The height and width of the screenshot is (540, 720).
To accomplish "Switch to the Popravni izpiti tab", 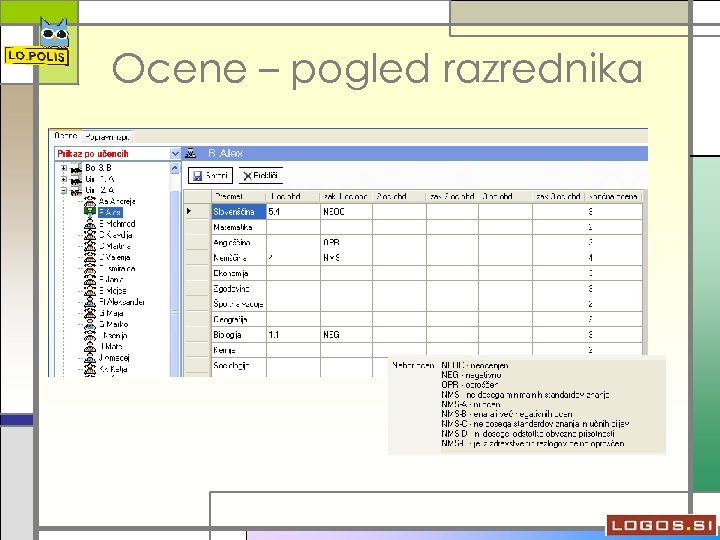I will click(107, 137).
